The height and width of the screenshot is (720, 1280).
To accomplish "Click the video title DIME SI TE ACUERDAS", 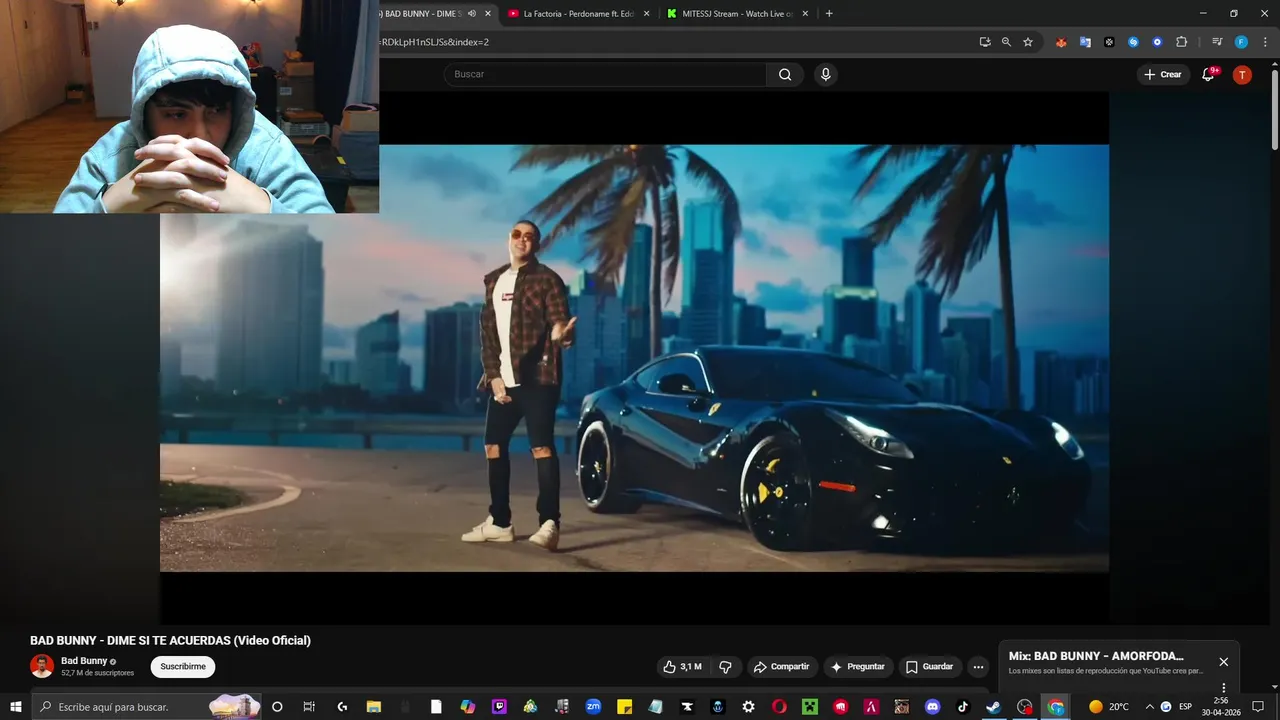I will pos(170,641).
